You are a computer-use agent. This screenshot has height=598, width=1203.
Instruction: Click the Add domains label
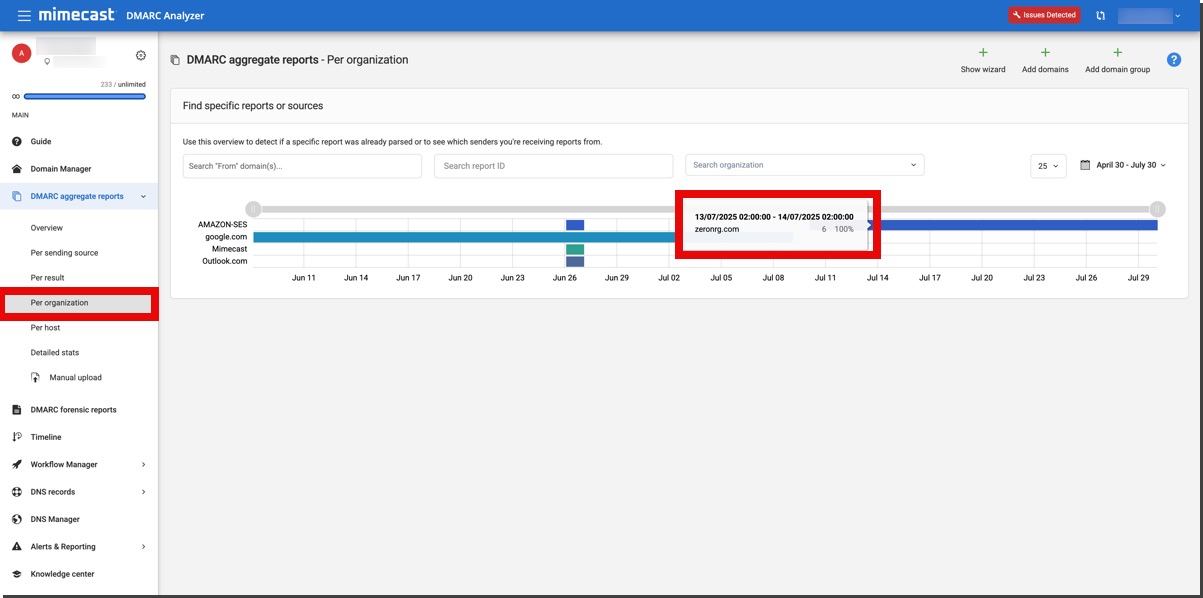(1045, 70)
